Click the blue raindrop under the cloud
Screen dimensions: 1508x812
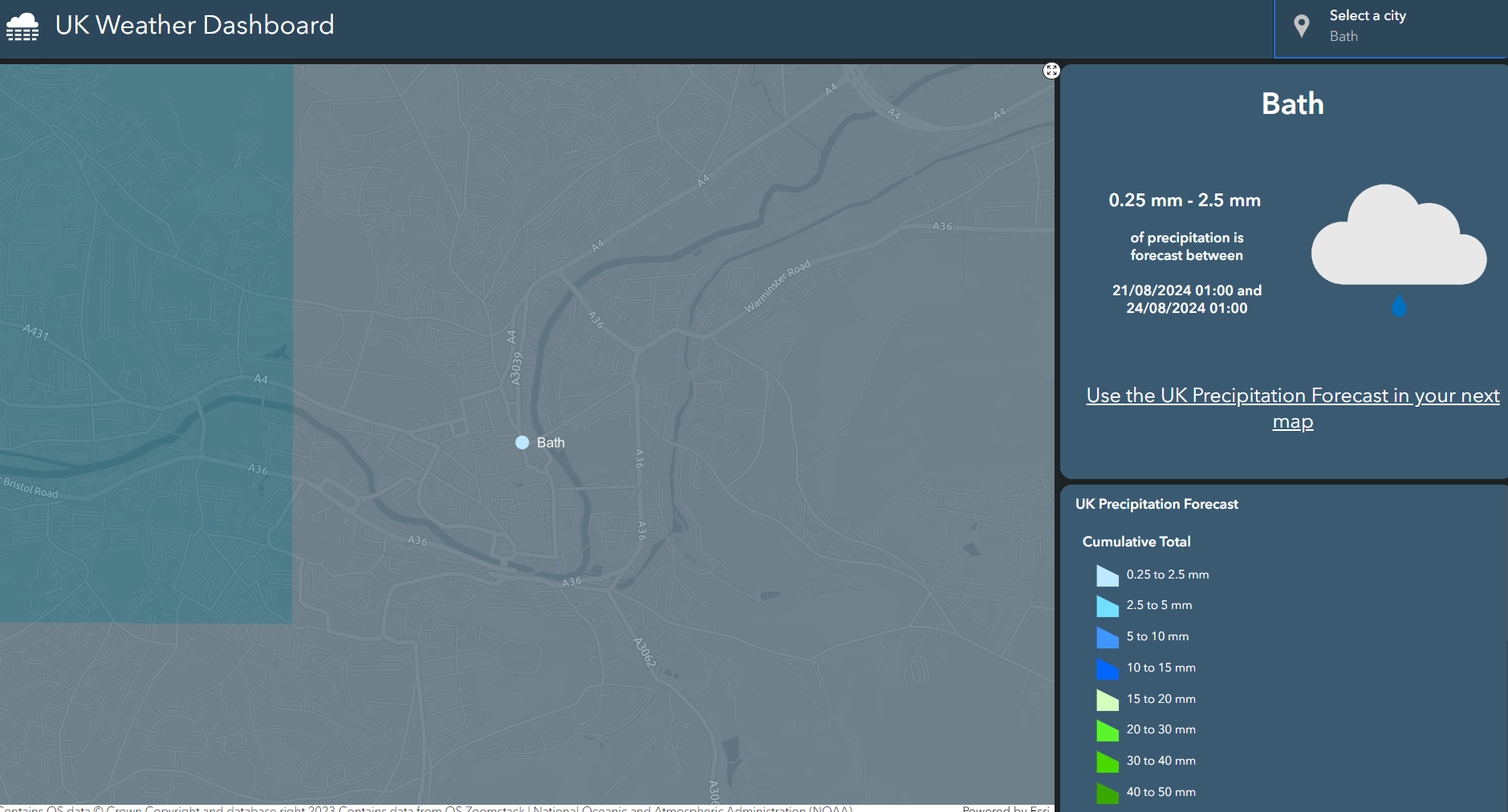(x=1399, y=306)
